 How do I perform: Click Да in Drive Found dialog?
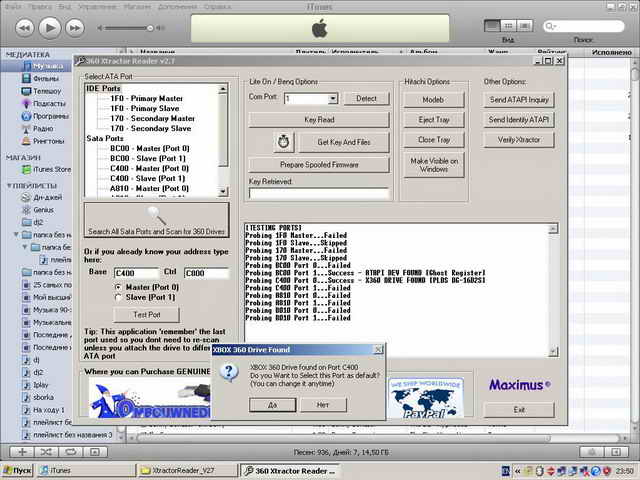coord(273,405)
